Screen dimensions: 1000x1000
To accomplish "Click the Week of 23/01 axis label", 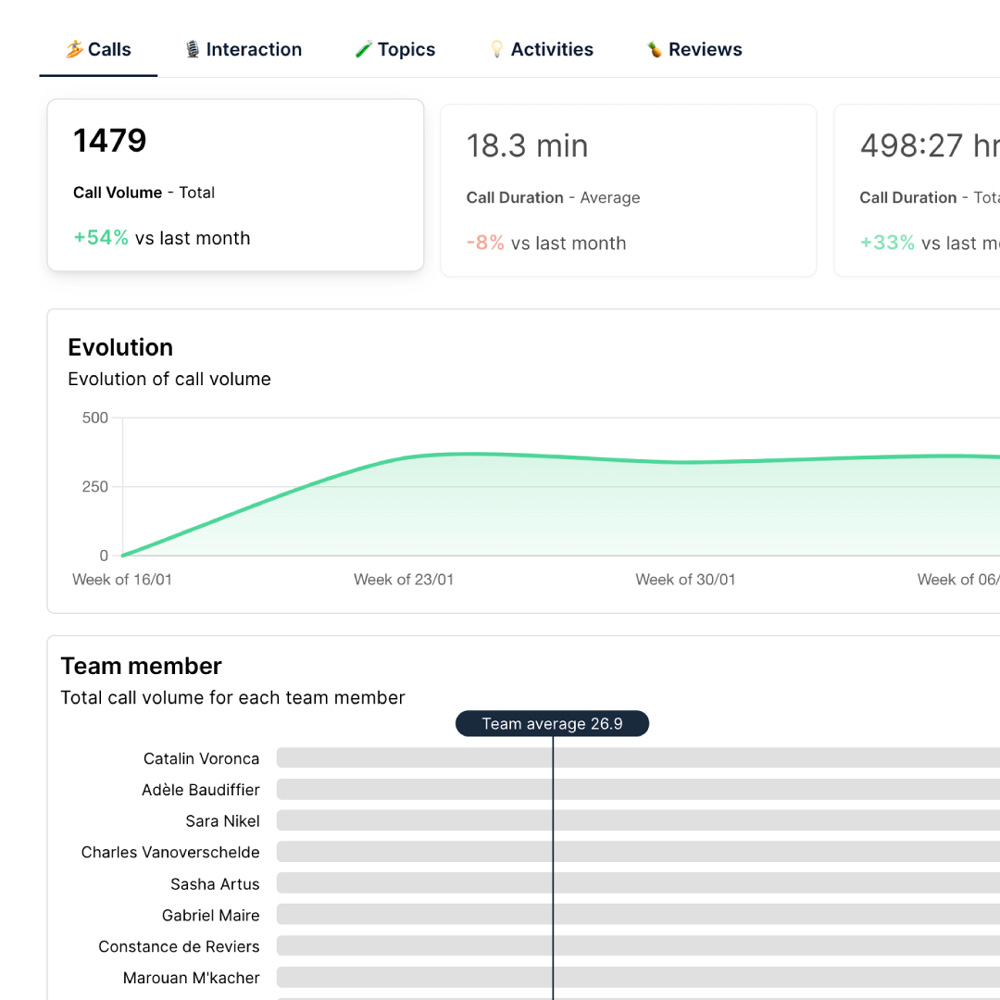I will [403, 580].
